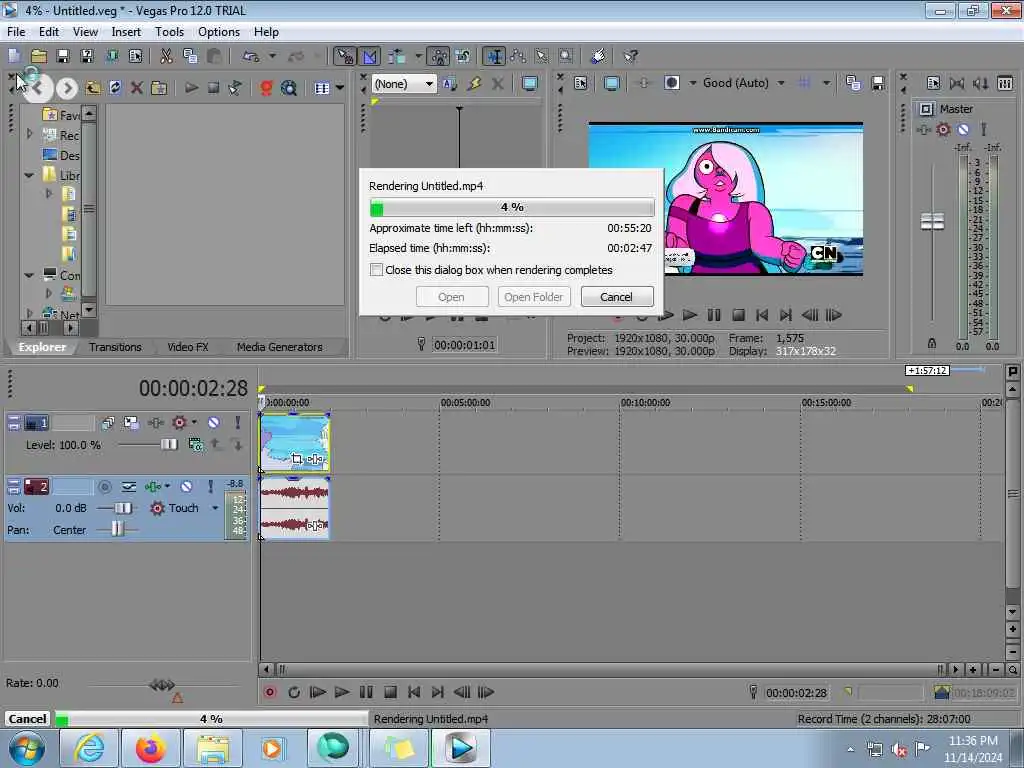Click the Undo arrow toolbar icon
The height and width of the screenshot is (768, 1024).
coord(251,56)
